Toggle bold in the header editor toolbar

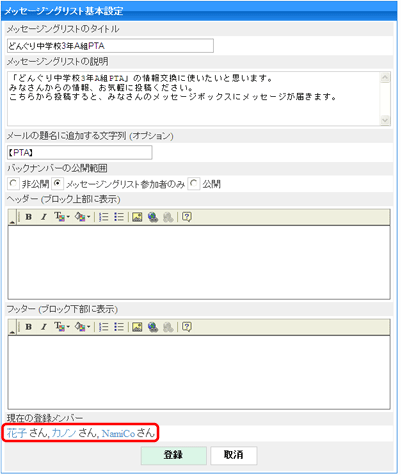pyautogui.click(x=29, y=217)
